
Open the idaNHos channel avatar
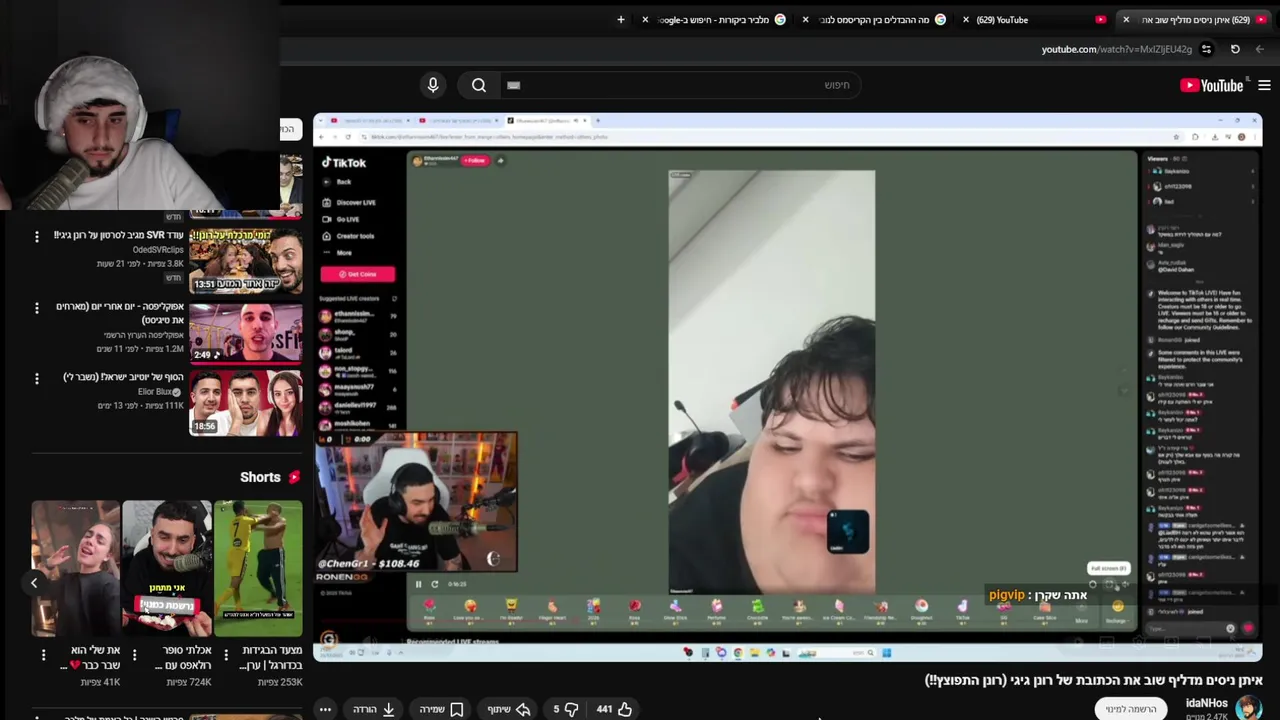(1248, 708)
